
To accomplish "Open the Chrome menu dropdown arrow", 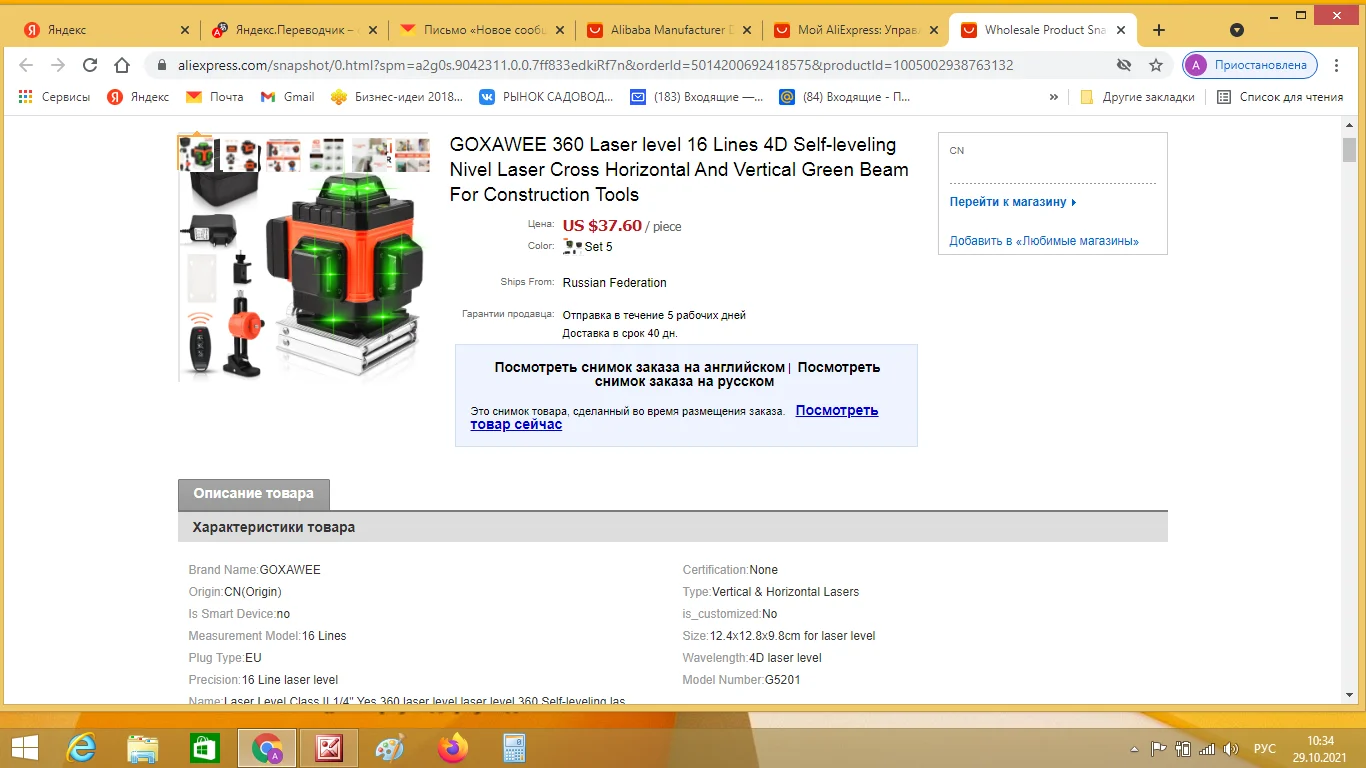I will click(1237, 30).
